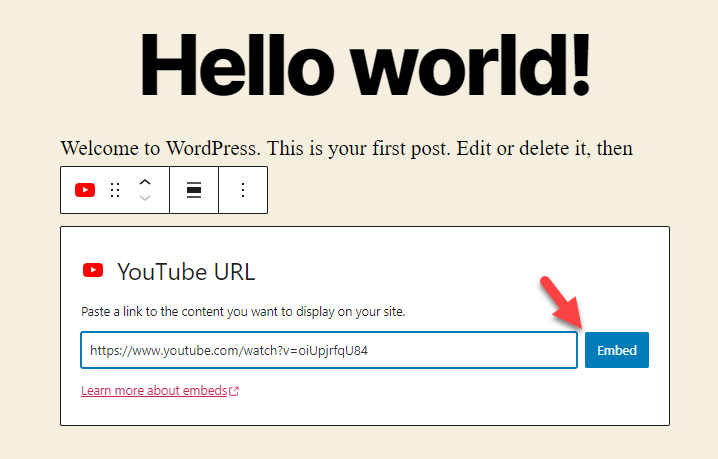
Task: Click the YouTube block type icon in toolbar
Action: [85, 190]
